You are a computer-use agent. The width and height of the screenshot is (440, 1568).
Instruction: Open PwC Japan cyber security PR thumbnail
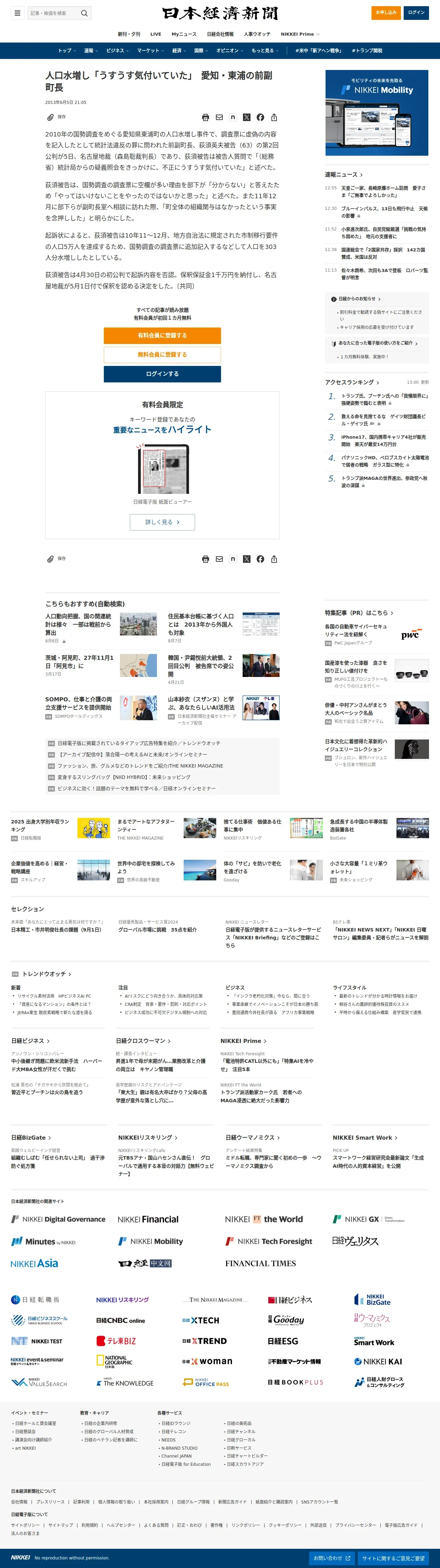412,634
